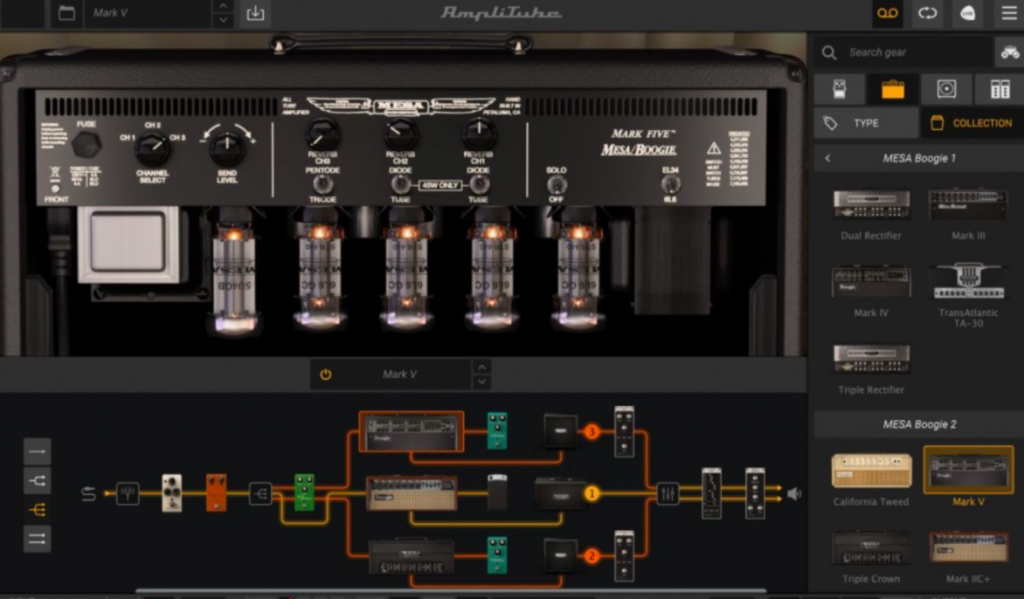Go back from MESA Boogie 1 collection
Image resolution: width=1024 pixels, height=599 pixels.
827,158
